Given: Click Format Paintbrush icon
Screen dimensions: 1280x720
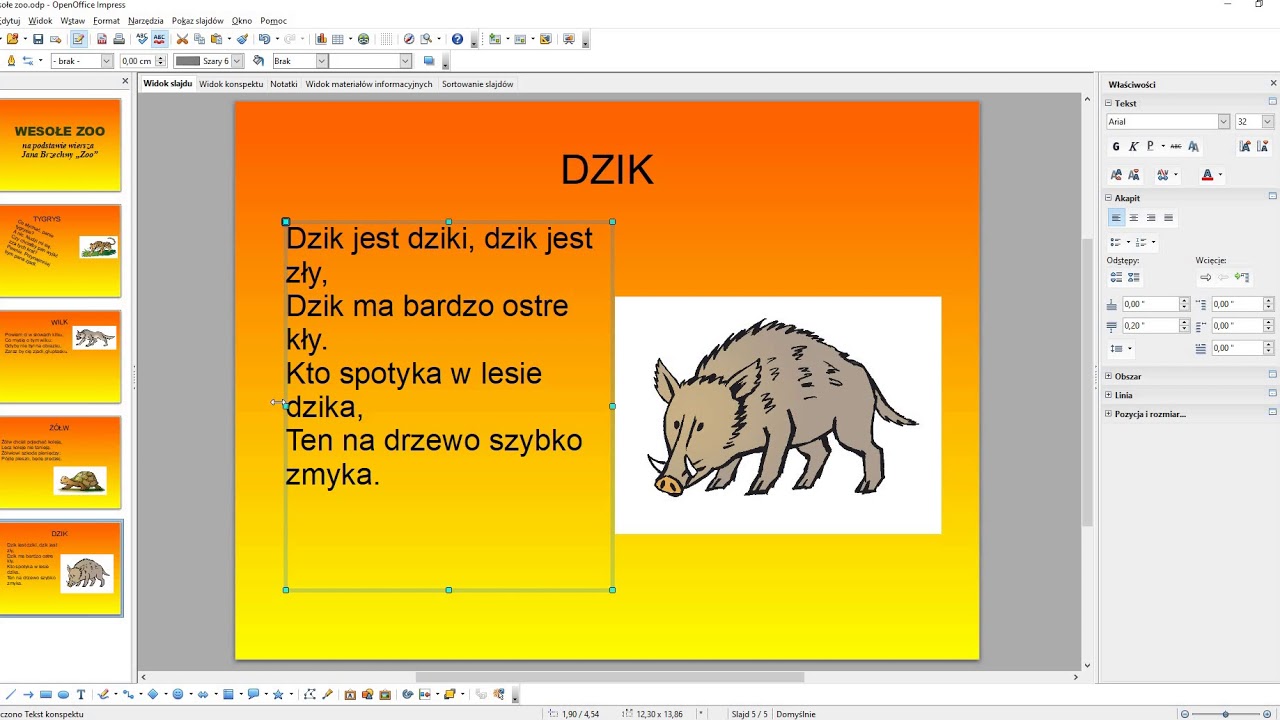Looking at the screenshot, I should 242,39.
